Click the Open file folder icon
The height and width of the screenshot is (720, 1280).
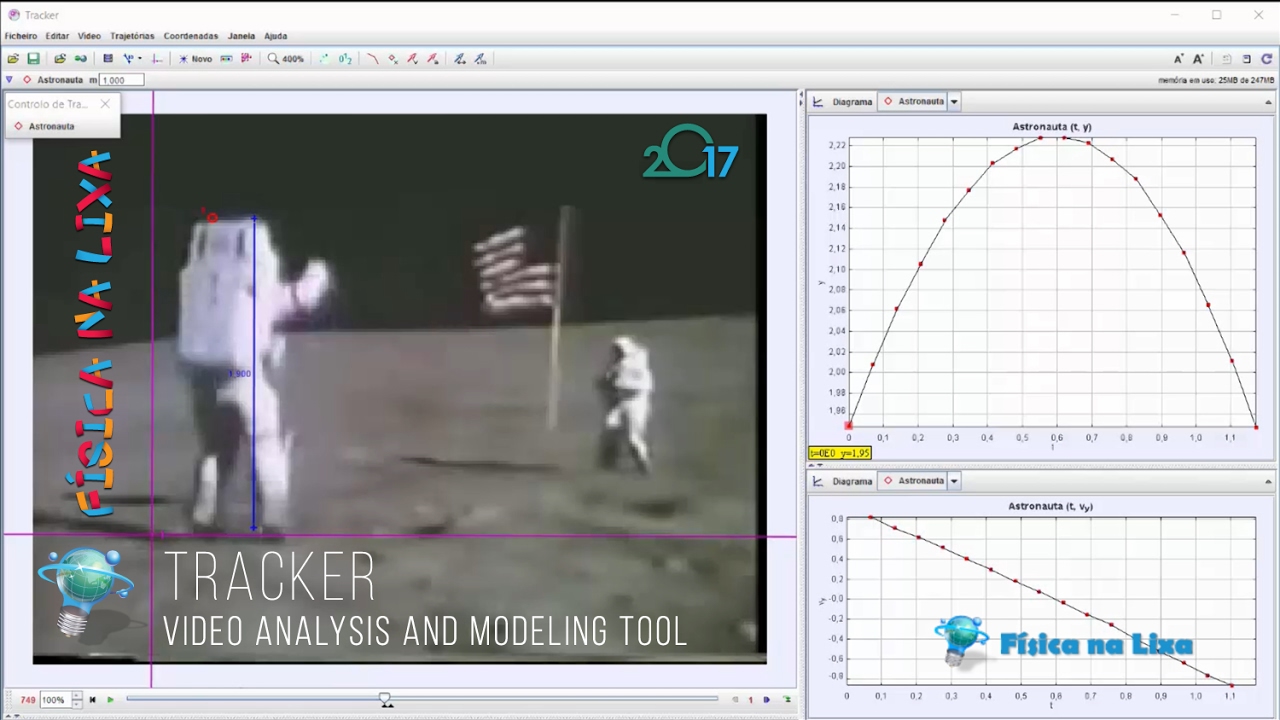13,59
